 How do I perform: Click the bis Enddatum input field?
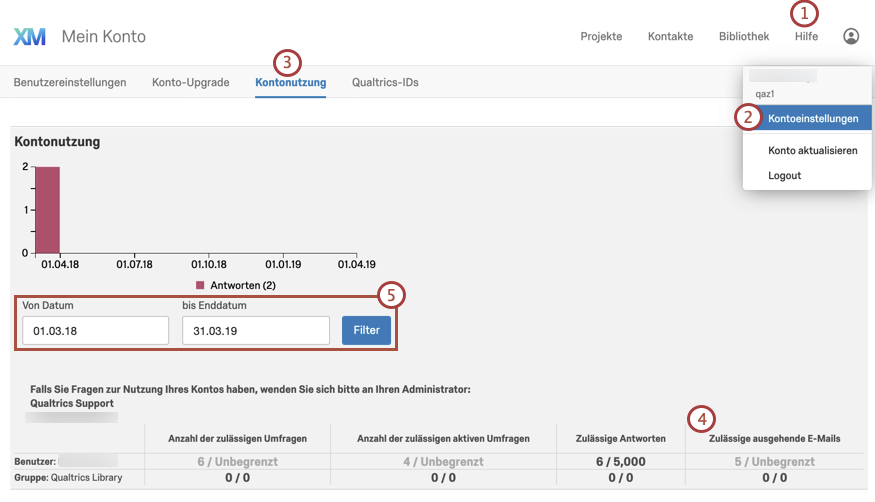[256, 331]
